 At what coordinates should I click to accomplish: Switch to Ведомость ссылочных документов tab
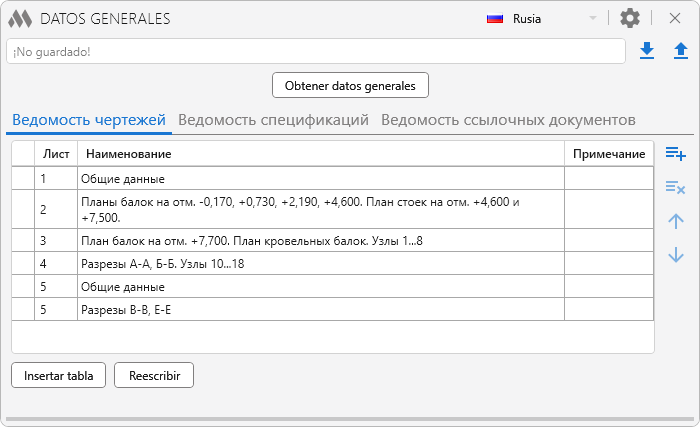pyautogui.click(x=508, y=120)
